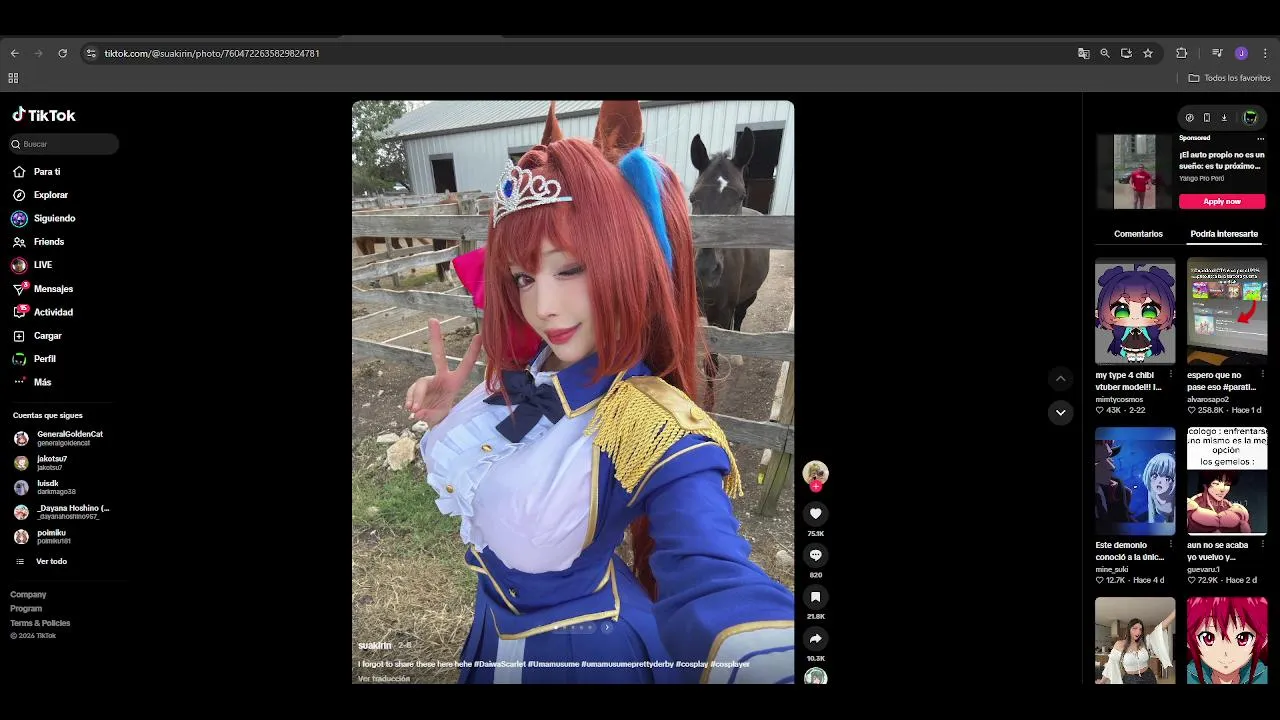
Task: Open the 'Este demonio conoció' video thumbnail
Action: (1135, 481)
